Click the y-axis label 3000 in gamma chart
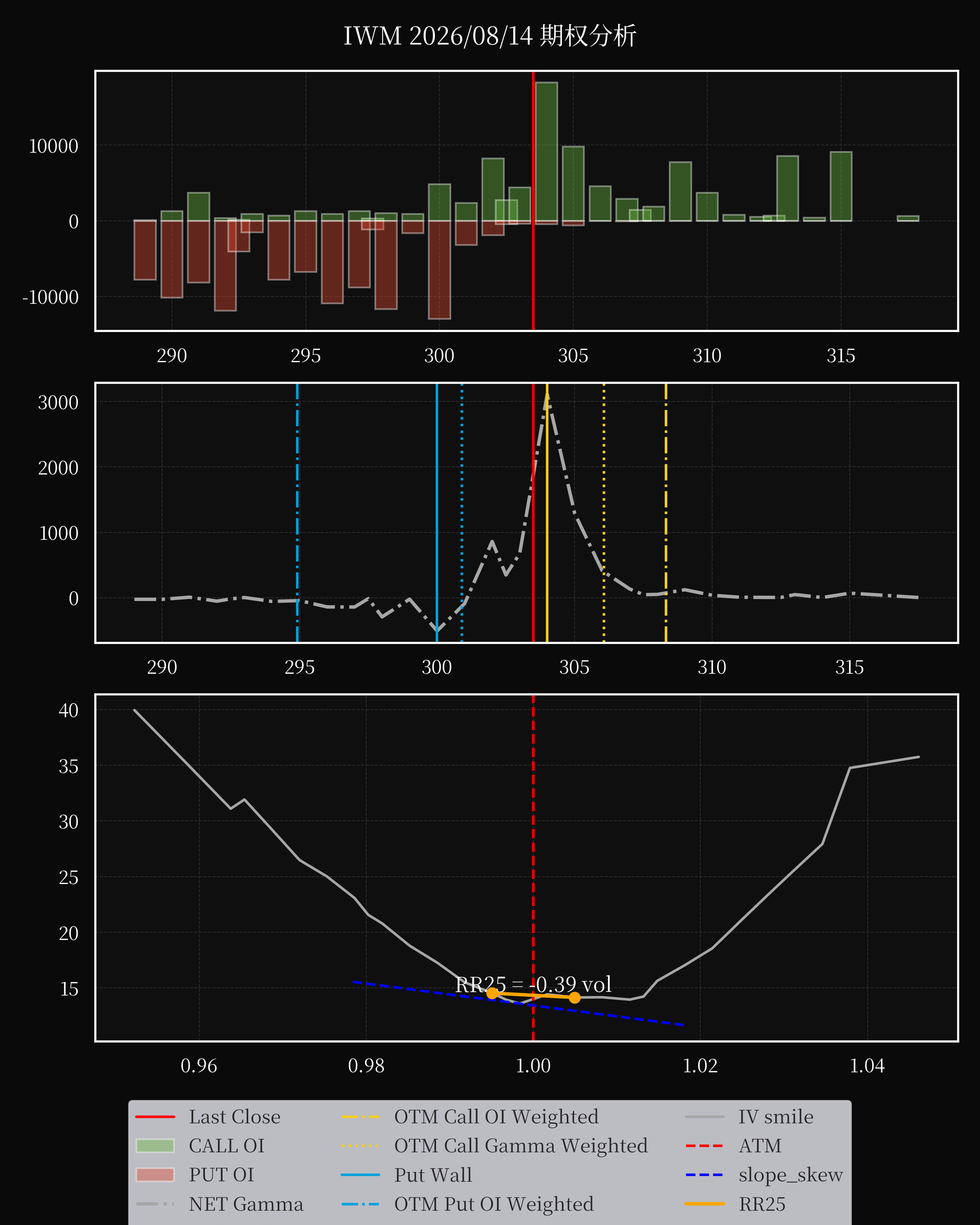 (x=58, y=402)
